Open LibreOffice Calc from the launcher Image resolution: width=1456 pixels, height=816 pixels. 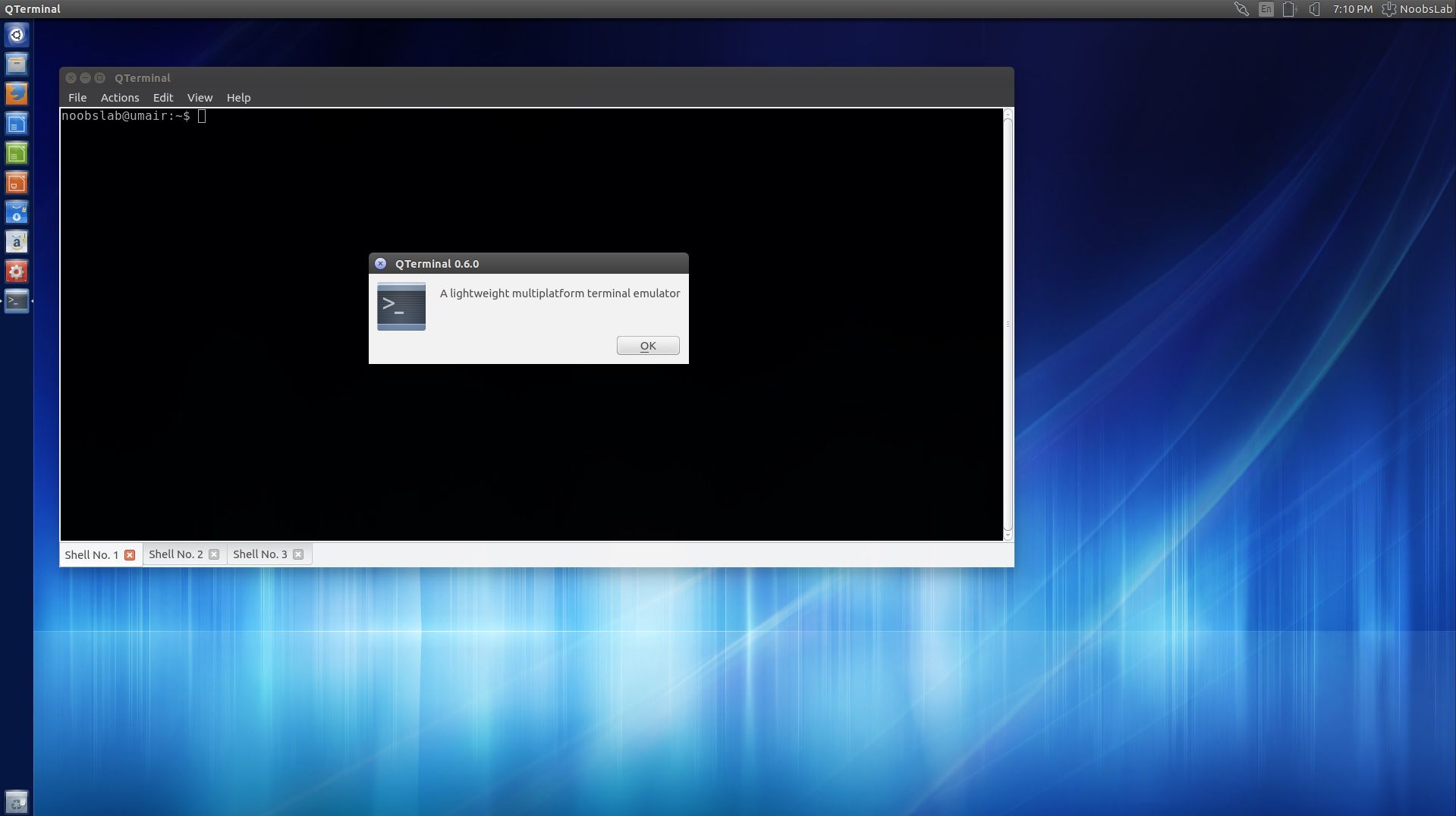coord(17,153)
